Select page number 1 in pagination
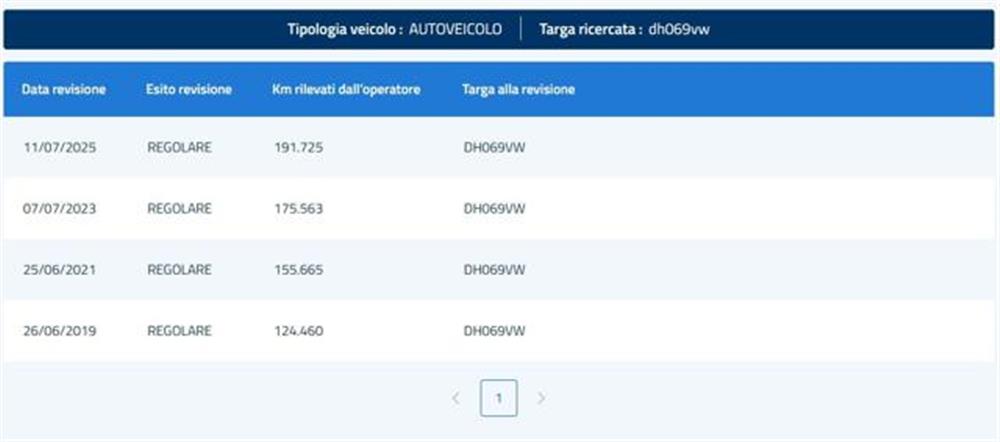This screenshot has width=1000, height=442. point(498,398)
